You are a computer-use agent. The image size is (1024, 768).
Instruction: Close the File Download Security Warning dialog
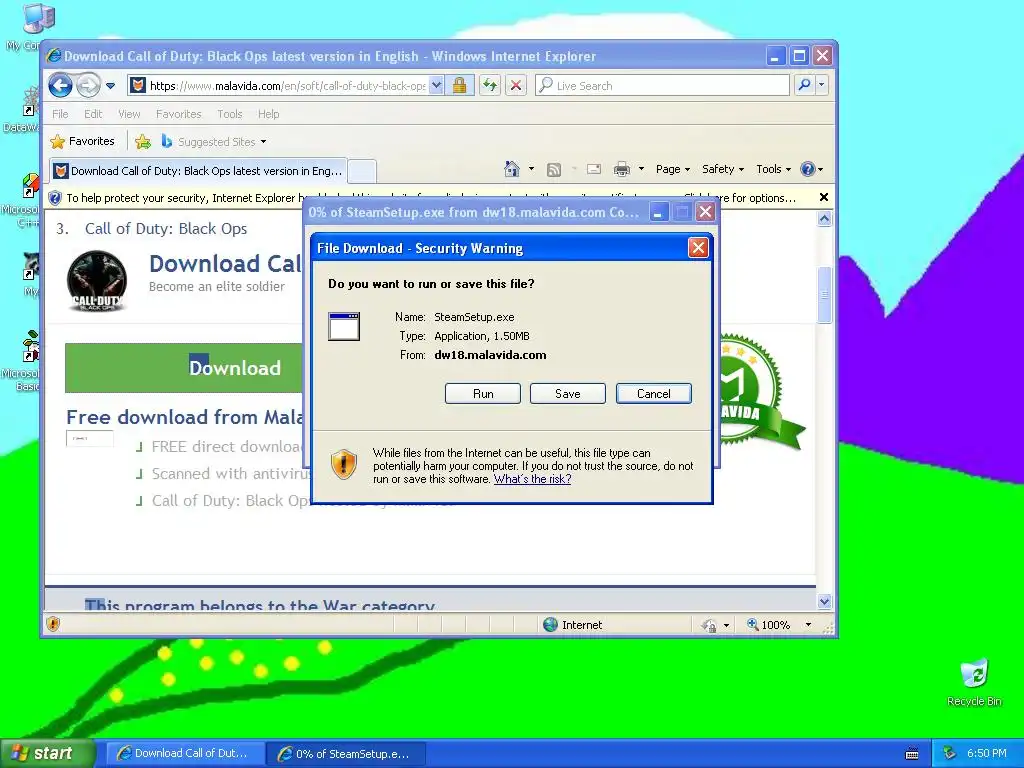click(698, 248)
